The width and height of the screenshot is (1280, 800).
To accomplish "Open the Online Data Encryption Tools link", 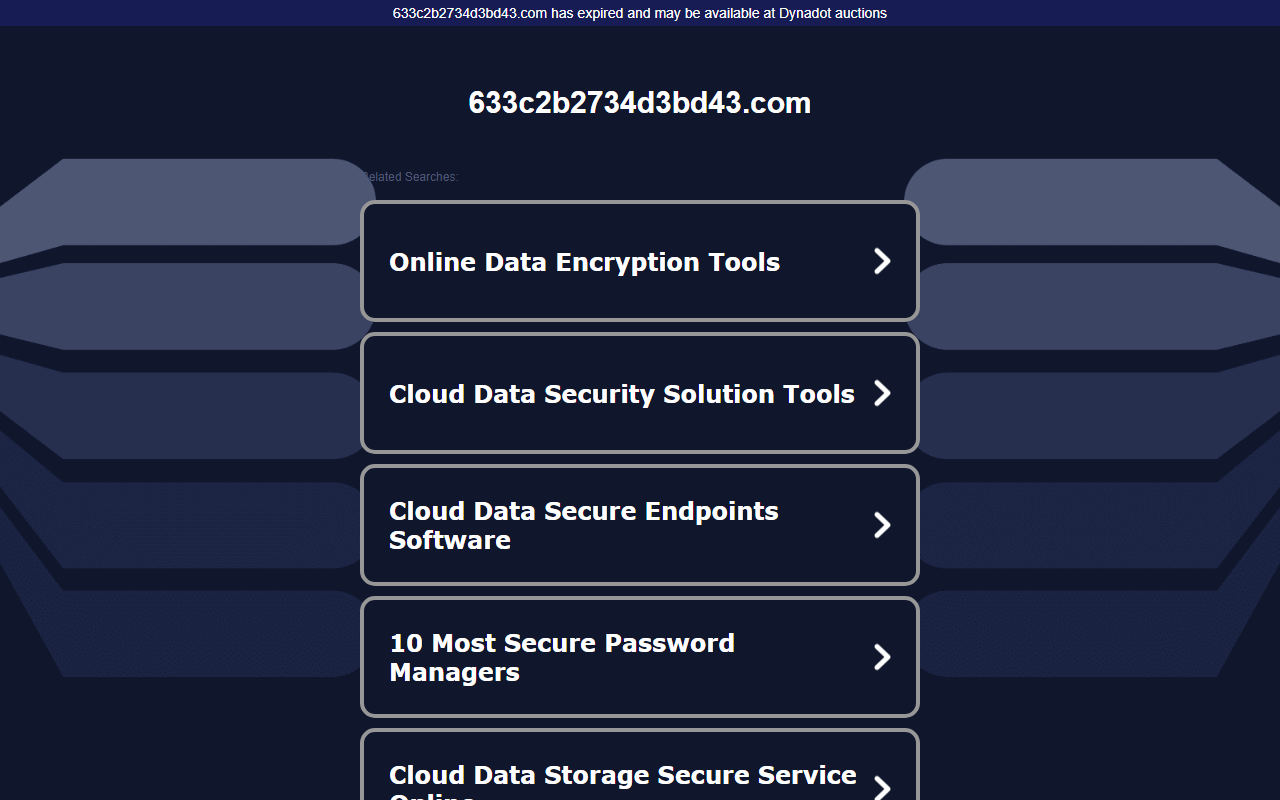I will point(639,261).
